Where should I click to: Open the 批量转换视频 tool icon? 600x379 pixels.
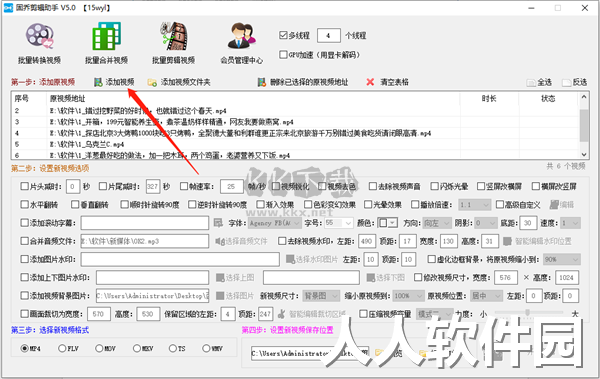tap(39, 36)
